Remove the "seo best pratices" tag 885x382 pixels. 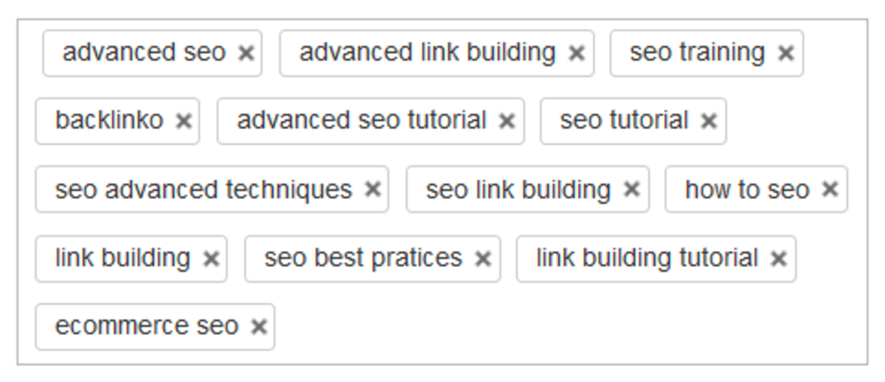483,259
